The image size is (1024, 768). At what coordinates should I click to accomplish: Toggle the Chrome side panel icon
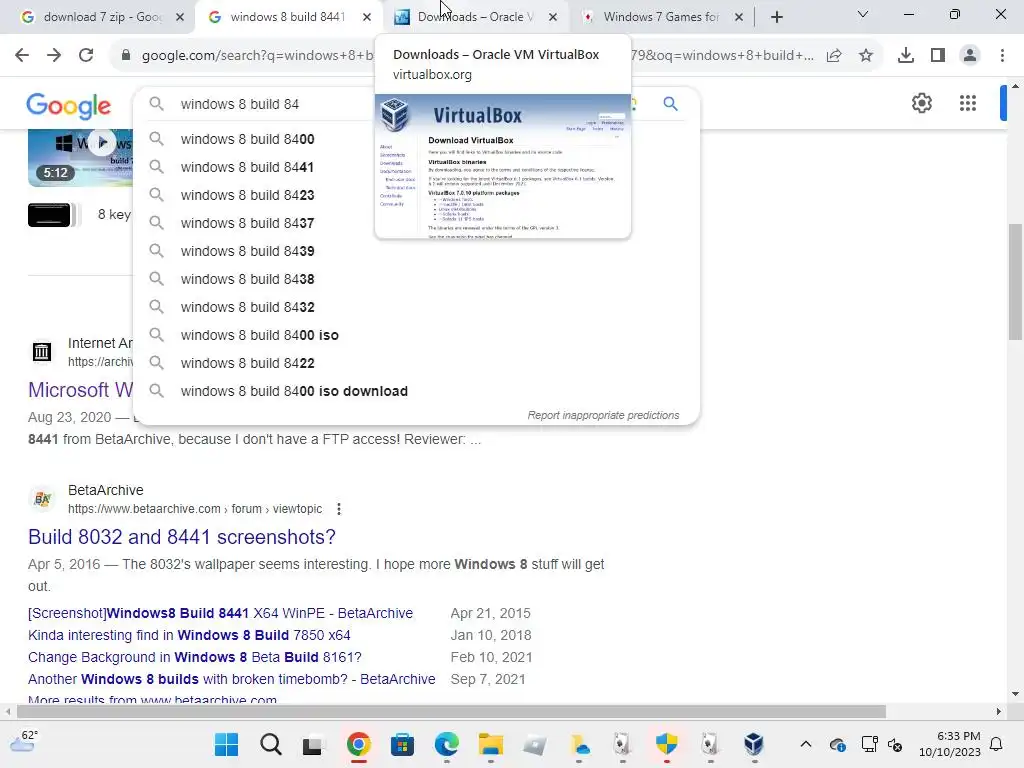pyautogui.click(x=938, y=56)
